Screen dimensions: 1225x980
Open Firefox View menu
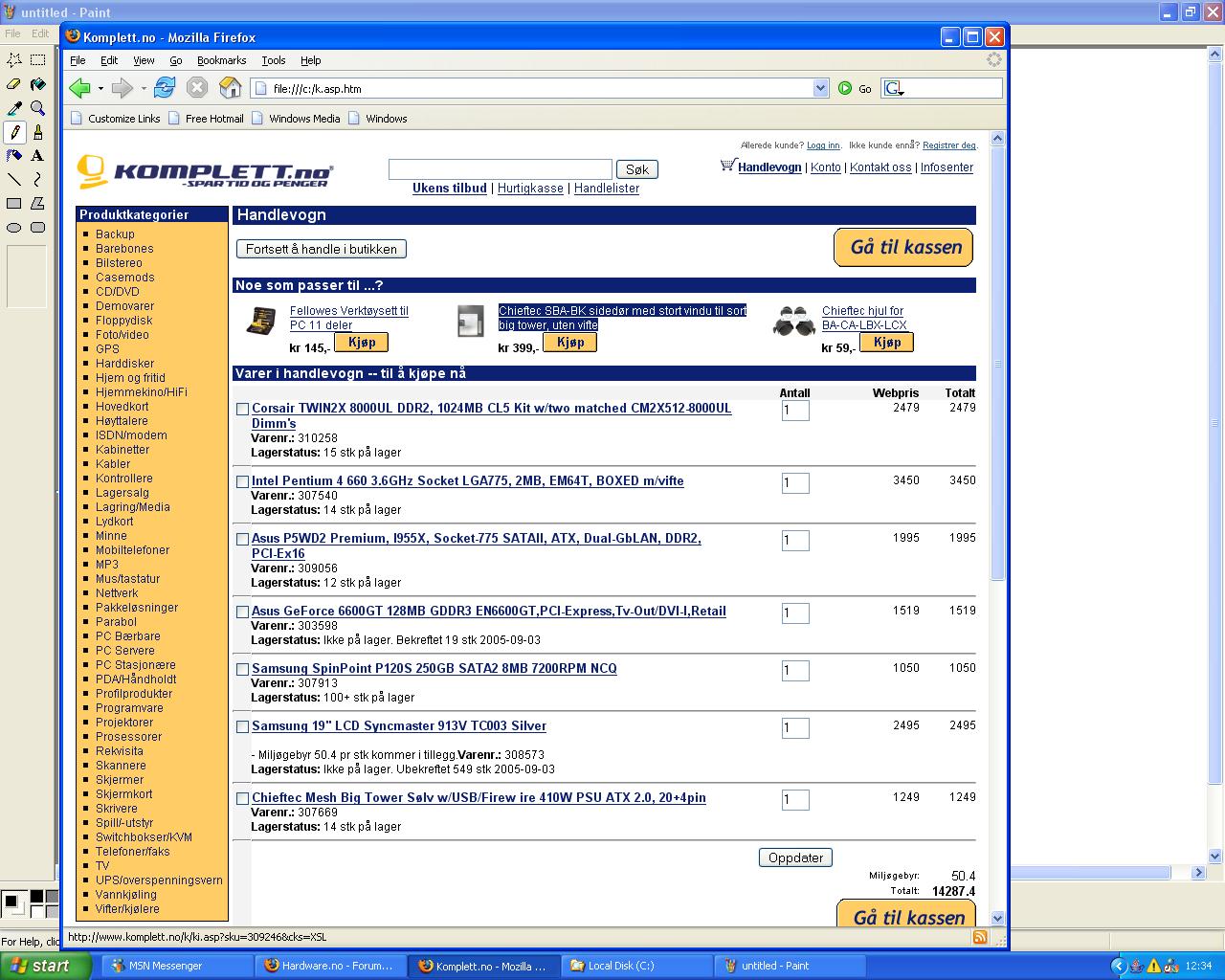pyautogui.click(x=144, y=60)
